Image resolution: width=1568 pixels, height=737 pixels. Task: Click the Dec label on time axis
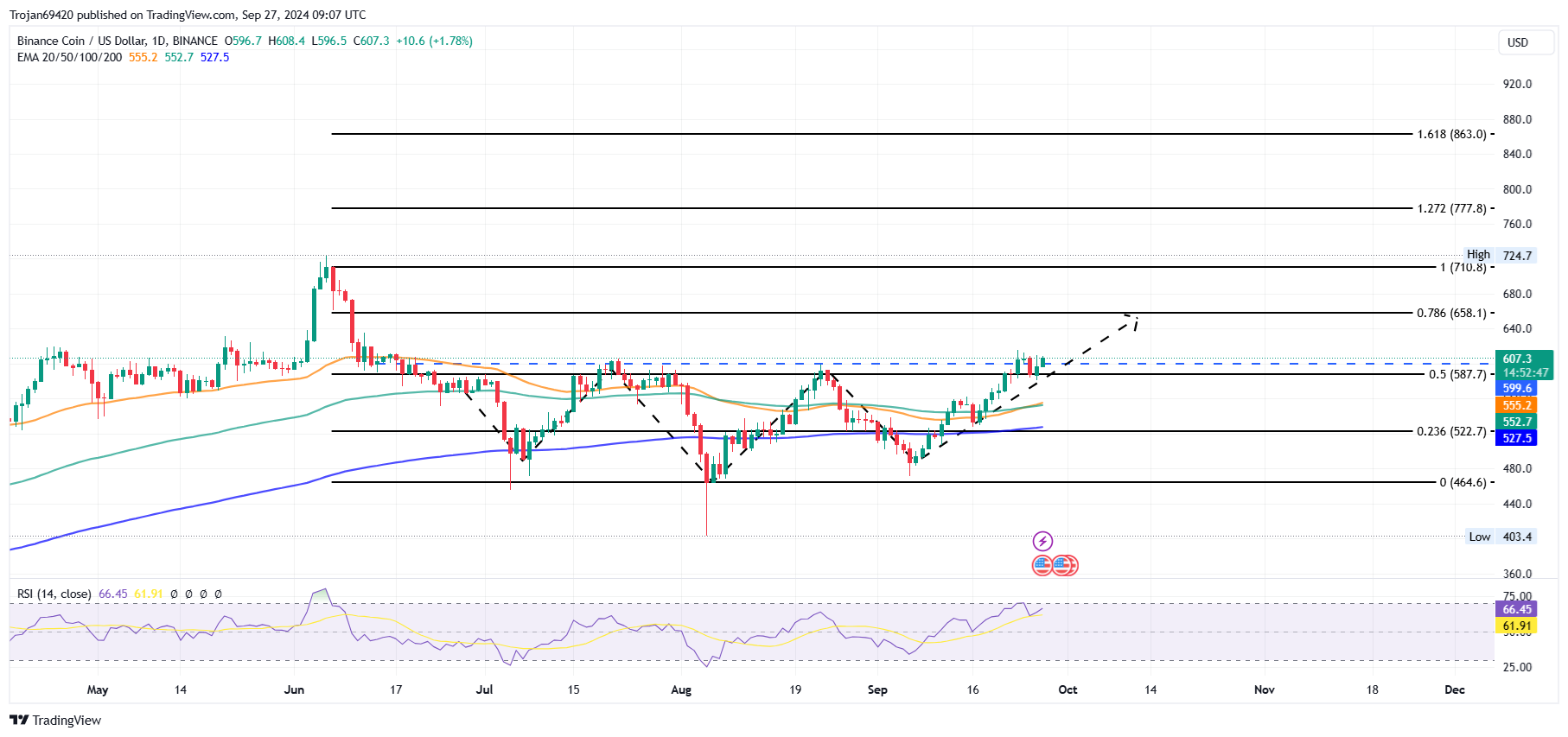pos(1455,689)
